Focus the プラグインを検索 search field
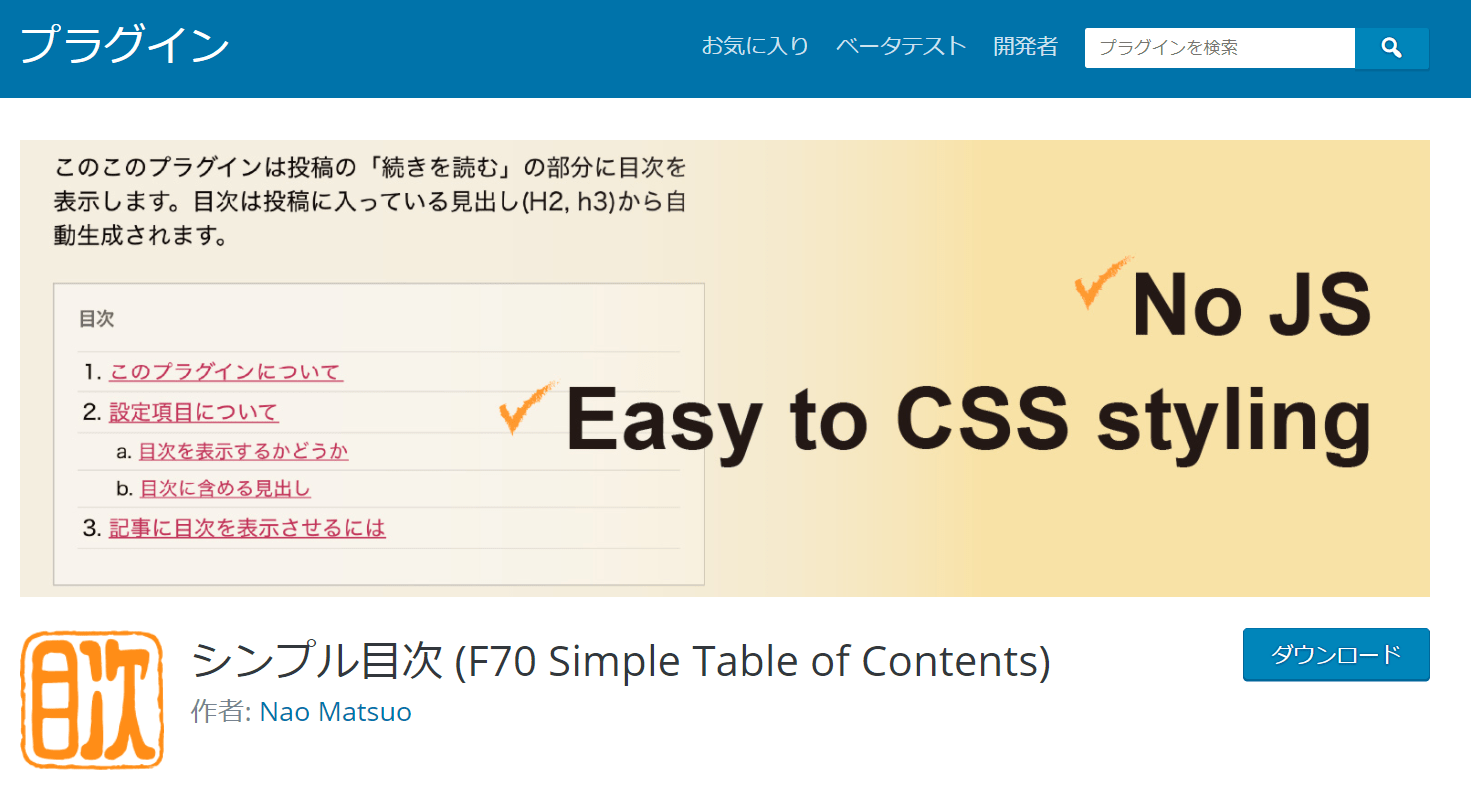Viewport: 1471px width, 796px height. coord(1220,47)
